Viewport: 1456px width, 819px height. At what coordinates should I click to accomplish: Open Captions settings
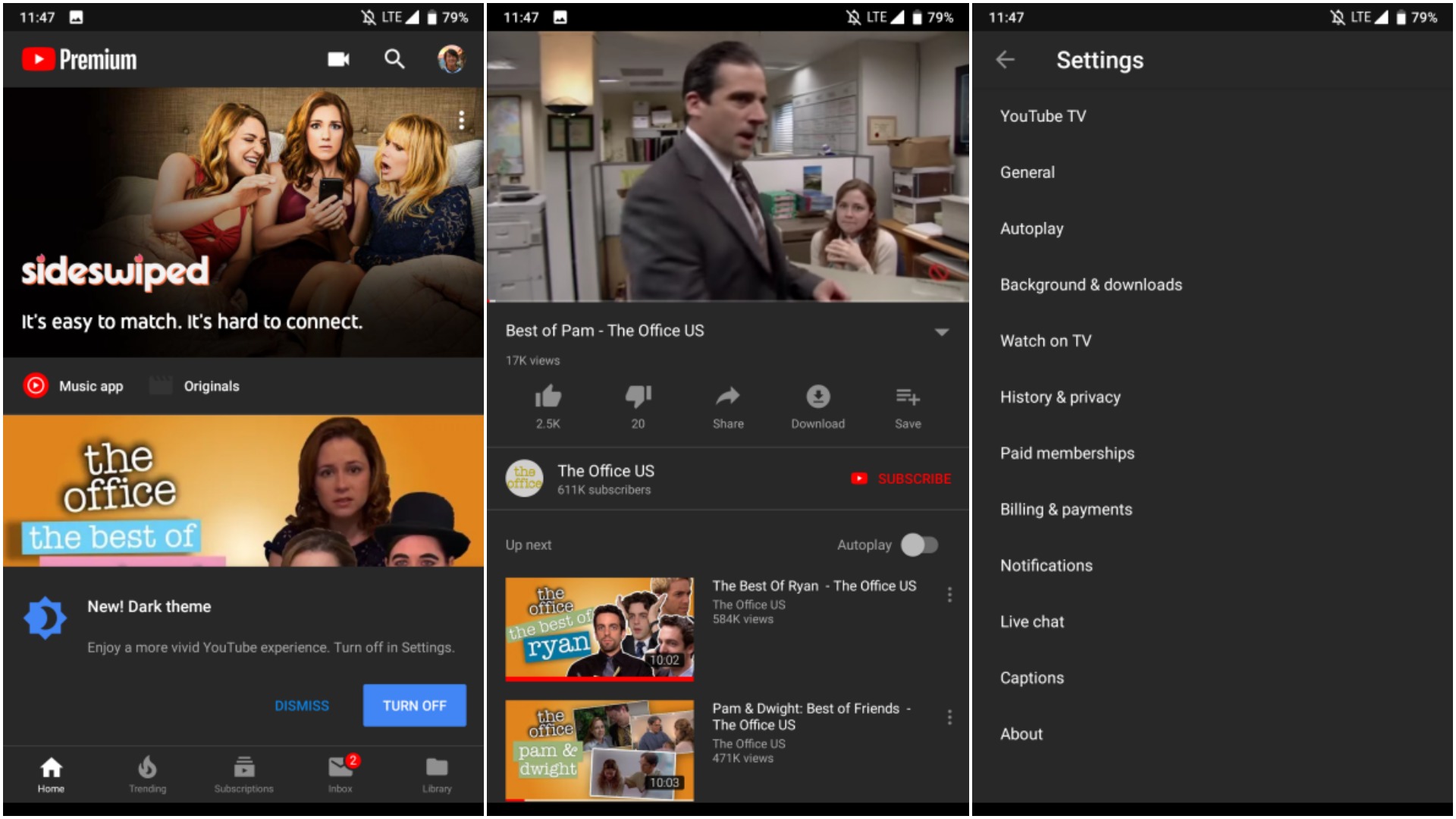(x=1213, y=677)
